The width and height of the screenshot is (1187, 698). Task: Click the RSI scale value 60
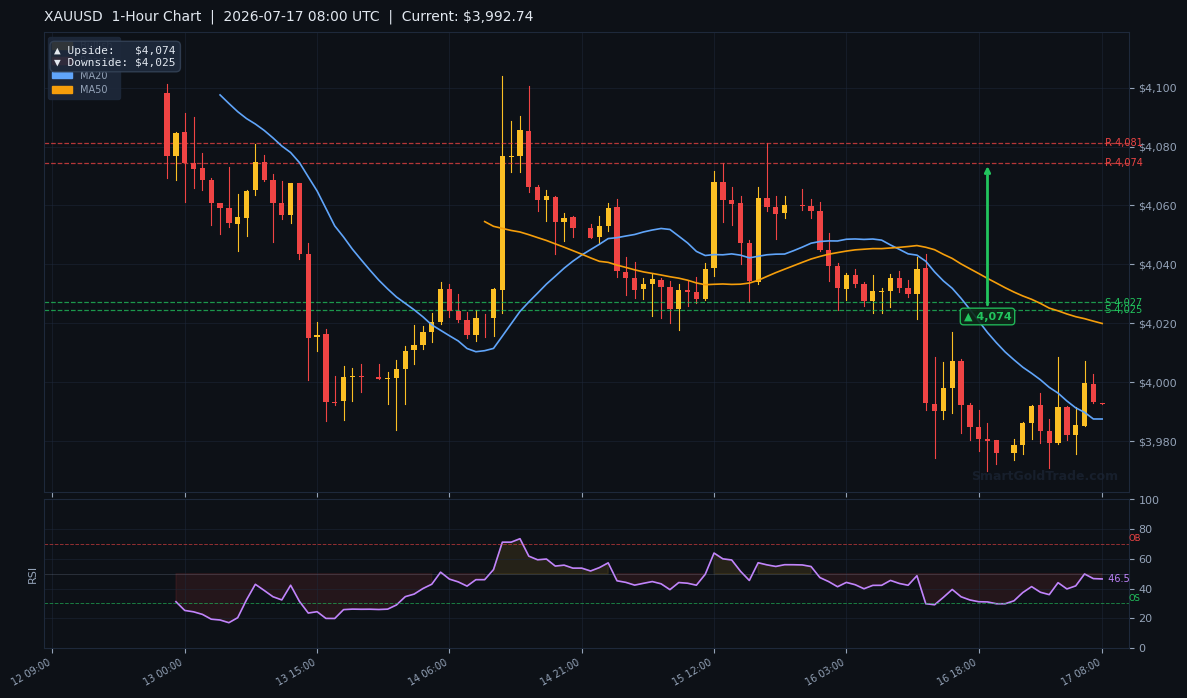[1145, 559]
